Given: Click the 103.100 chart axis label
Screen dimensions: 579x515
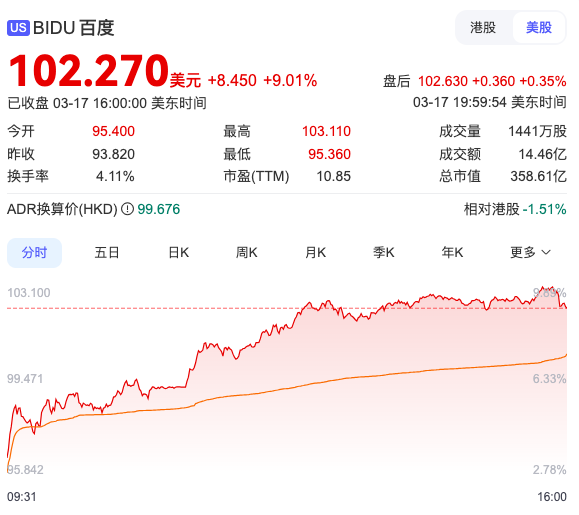Looking at the screenshot, I should click(x=29, y=293).
